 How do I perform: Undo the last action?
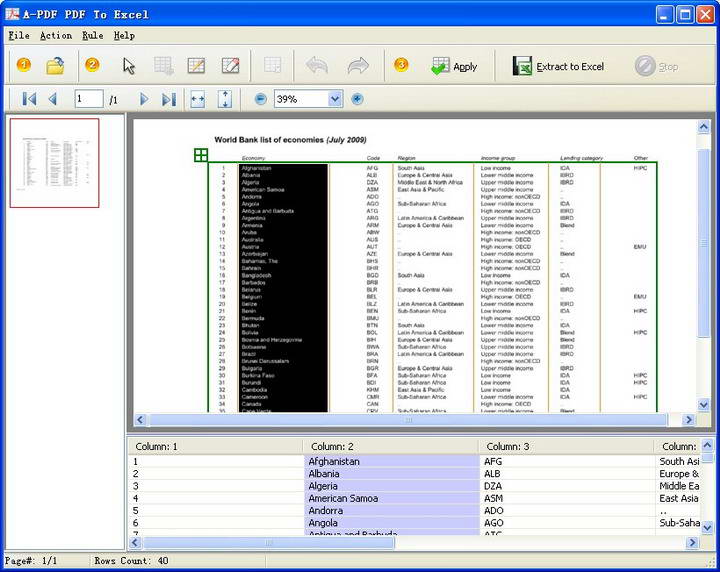[x=317, y=66]
